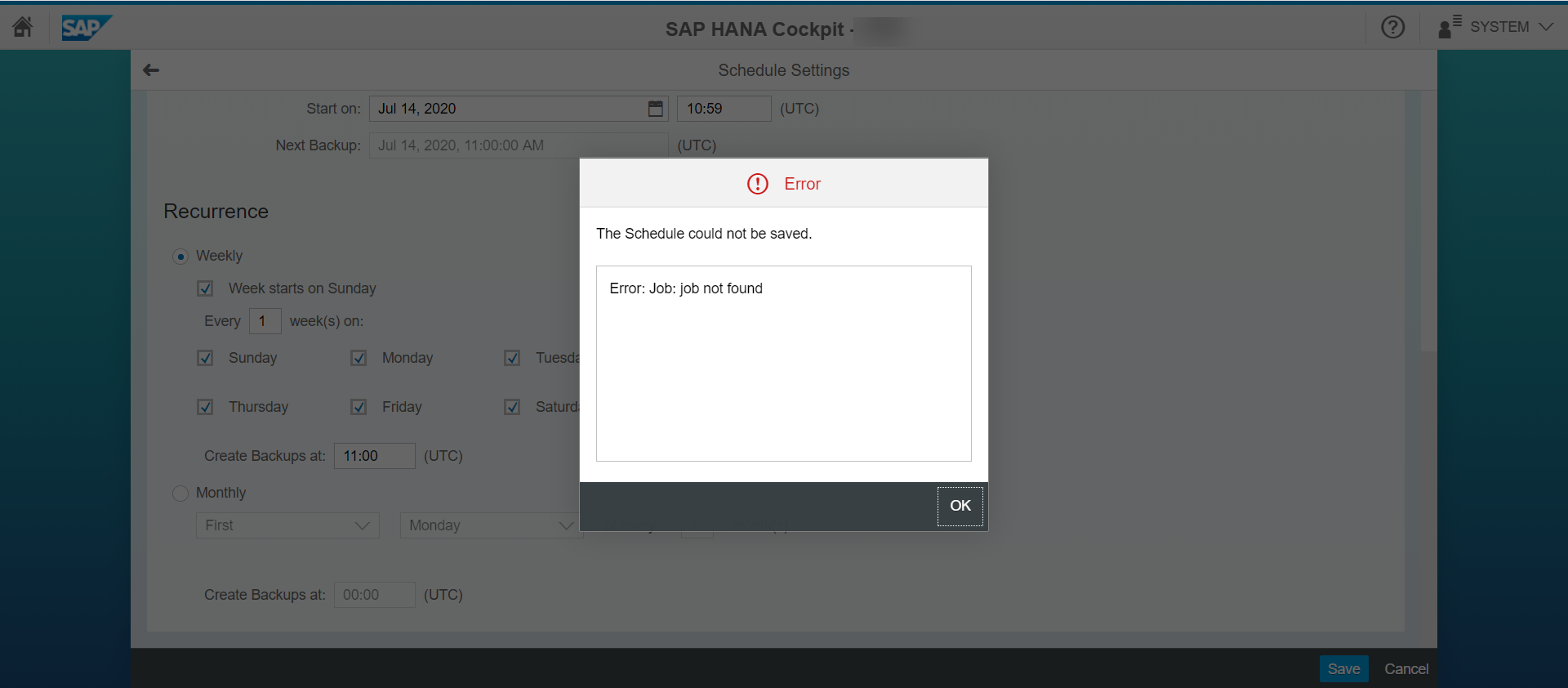
Task: Go to the Home icon
Action: tap(23, 27)
